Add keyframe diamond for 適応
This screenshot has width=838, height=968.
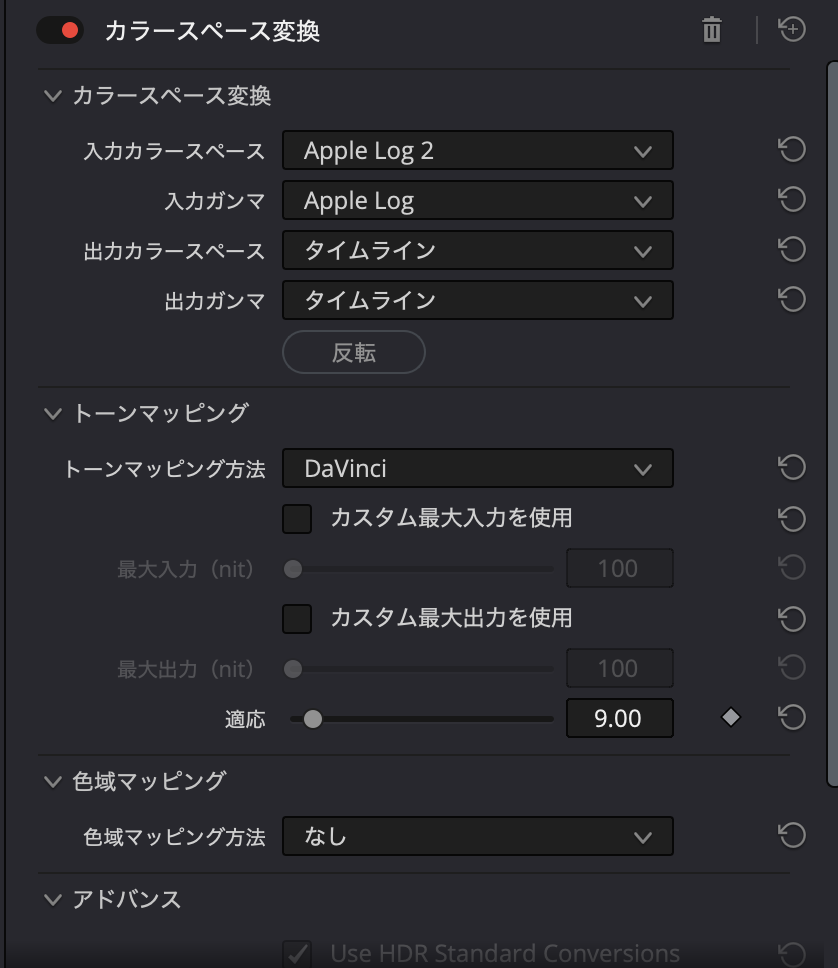(x=731, y=717)
